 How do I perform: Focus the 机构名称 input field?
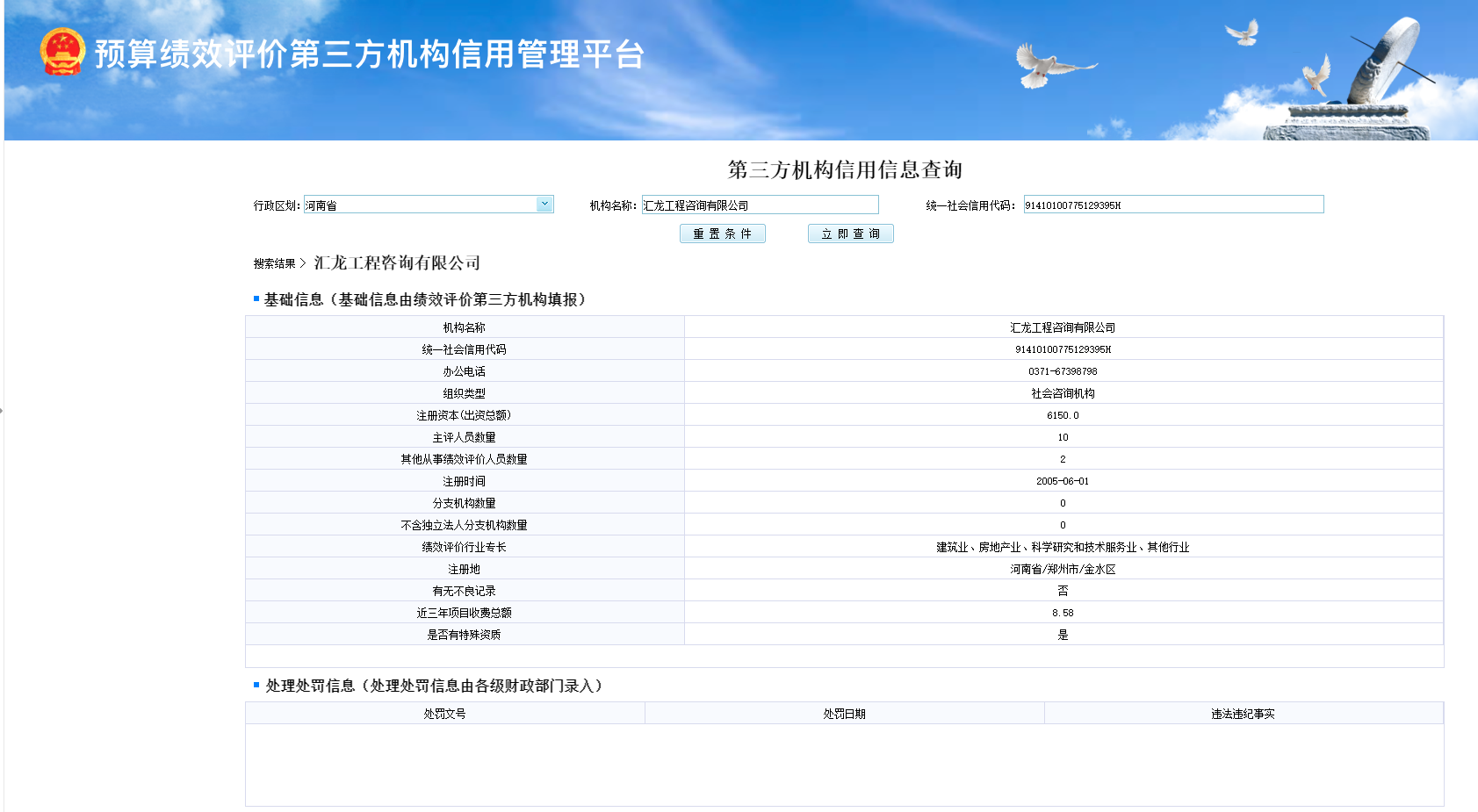click(x=760, y=205)
